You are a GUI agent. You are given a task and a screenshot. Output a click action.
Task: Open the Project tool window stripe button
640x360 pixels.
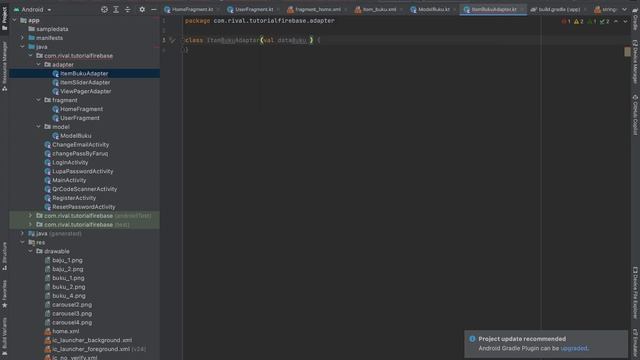tap(4, 18)
